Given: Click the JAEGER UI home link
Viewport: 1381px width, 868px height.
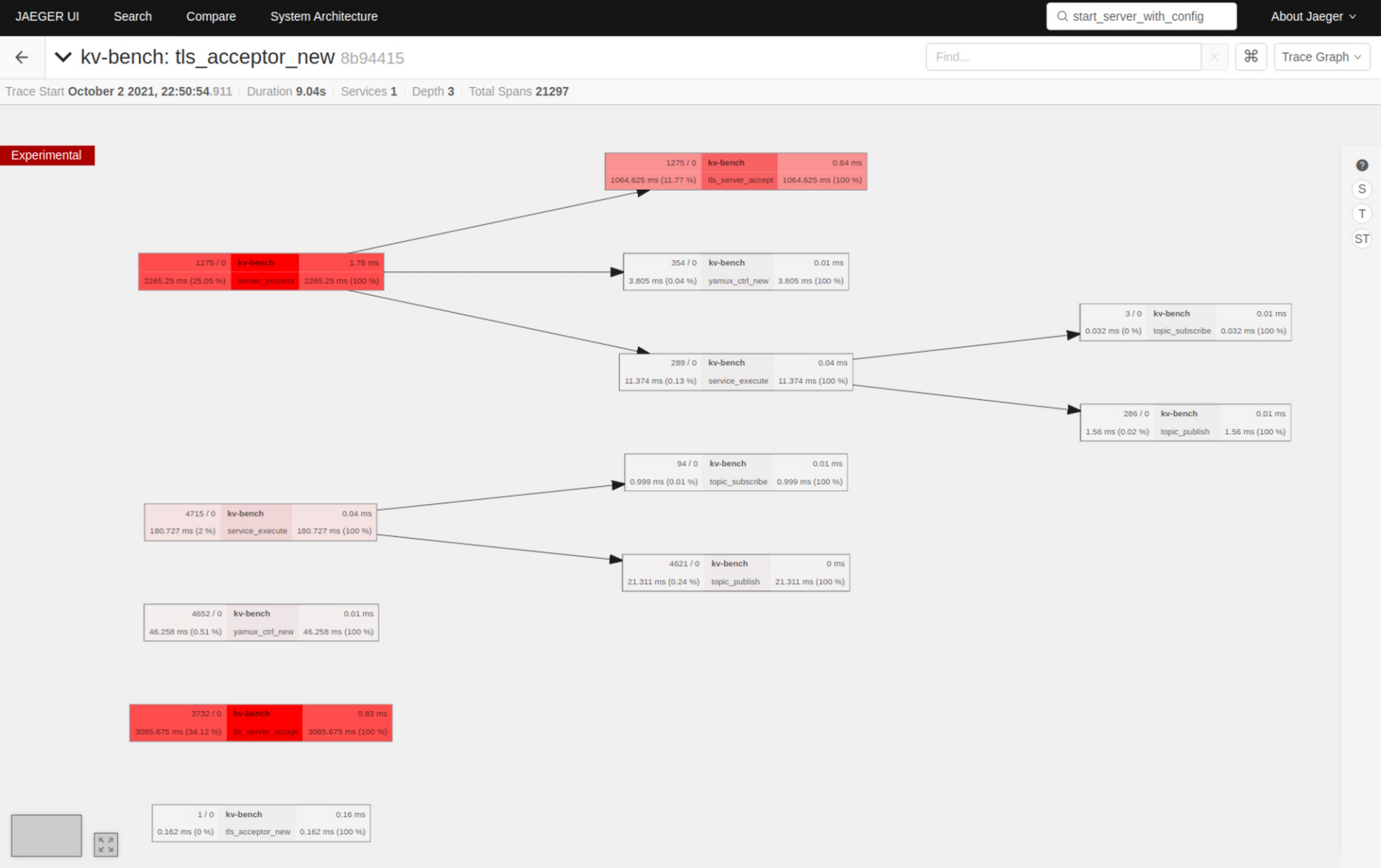Looking at the screenshot, I should coord(47,17).
